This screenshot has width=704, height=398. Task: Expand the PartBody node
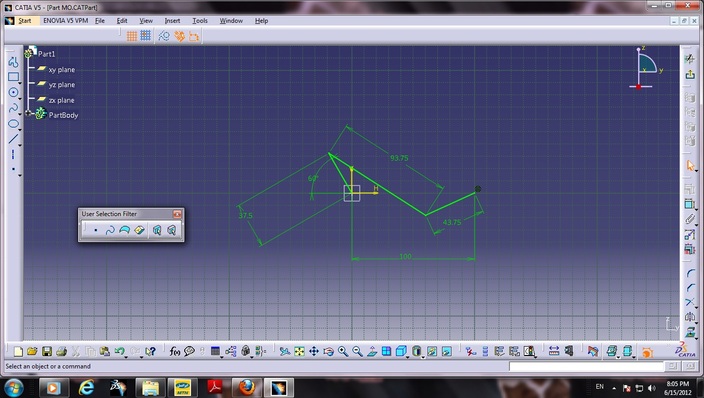[28, 114]
